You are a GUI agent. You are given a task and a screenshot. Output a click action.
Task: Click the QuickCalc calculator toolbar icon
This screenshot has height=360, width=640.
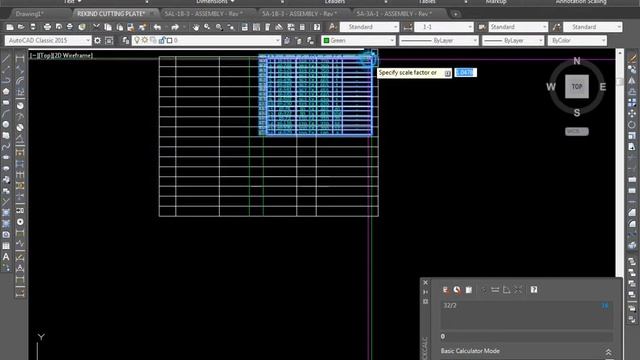[x=302, y=27]
